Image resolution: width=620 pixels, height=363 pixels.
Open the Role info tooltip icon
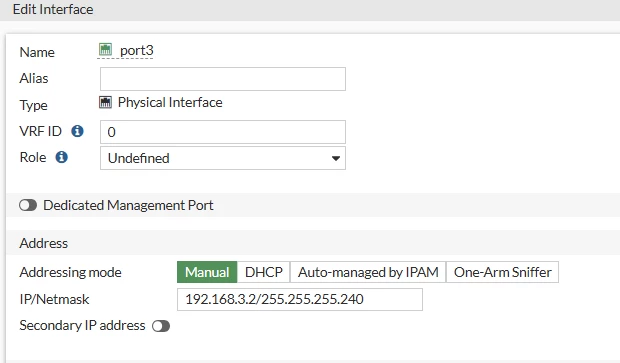(x=62, y=157)
